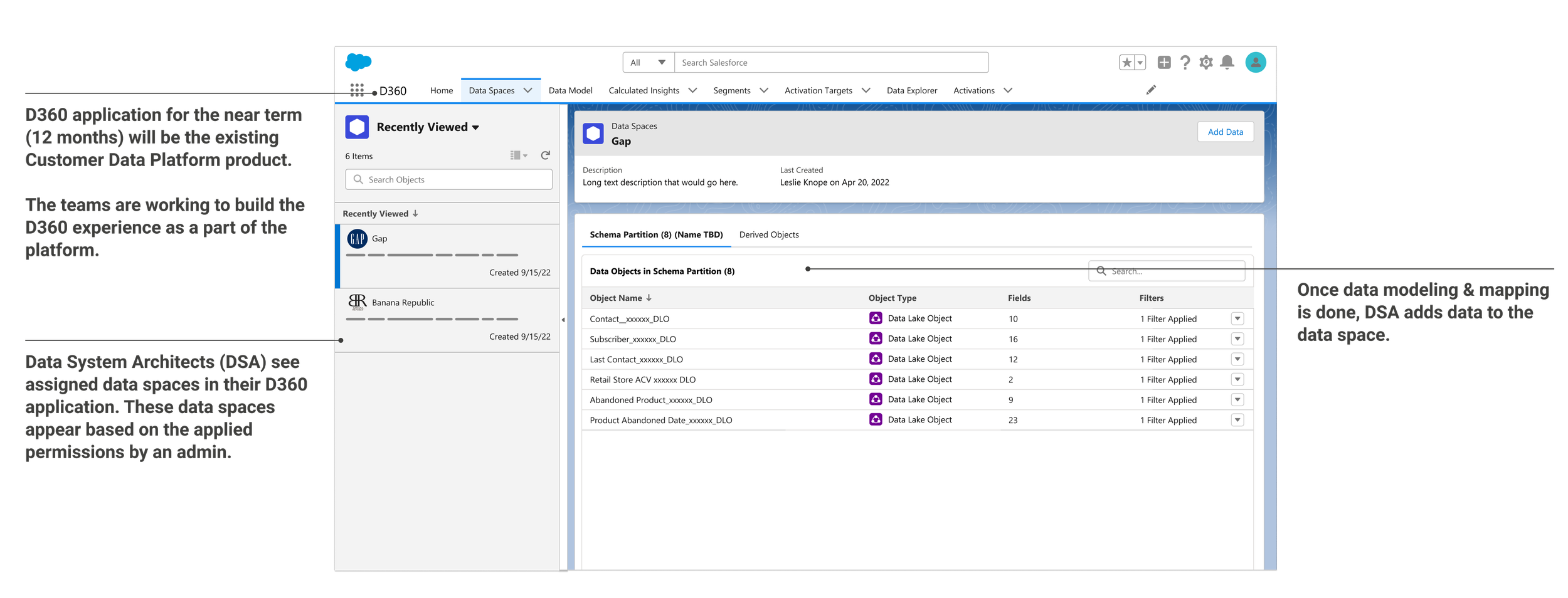Open Subscriber_xxxxxx_DLO object name
Screen dimensions: 1568x598
633,339
